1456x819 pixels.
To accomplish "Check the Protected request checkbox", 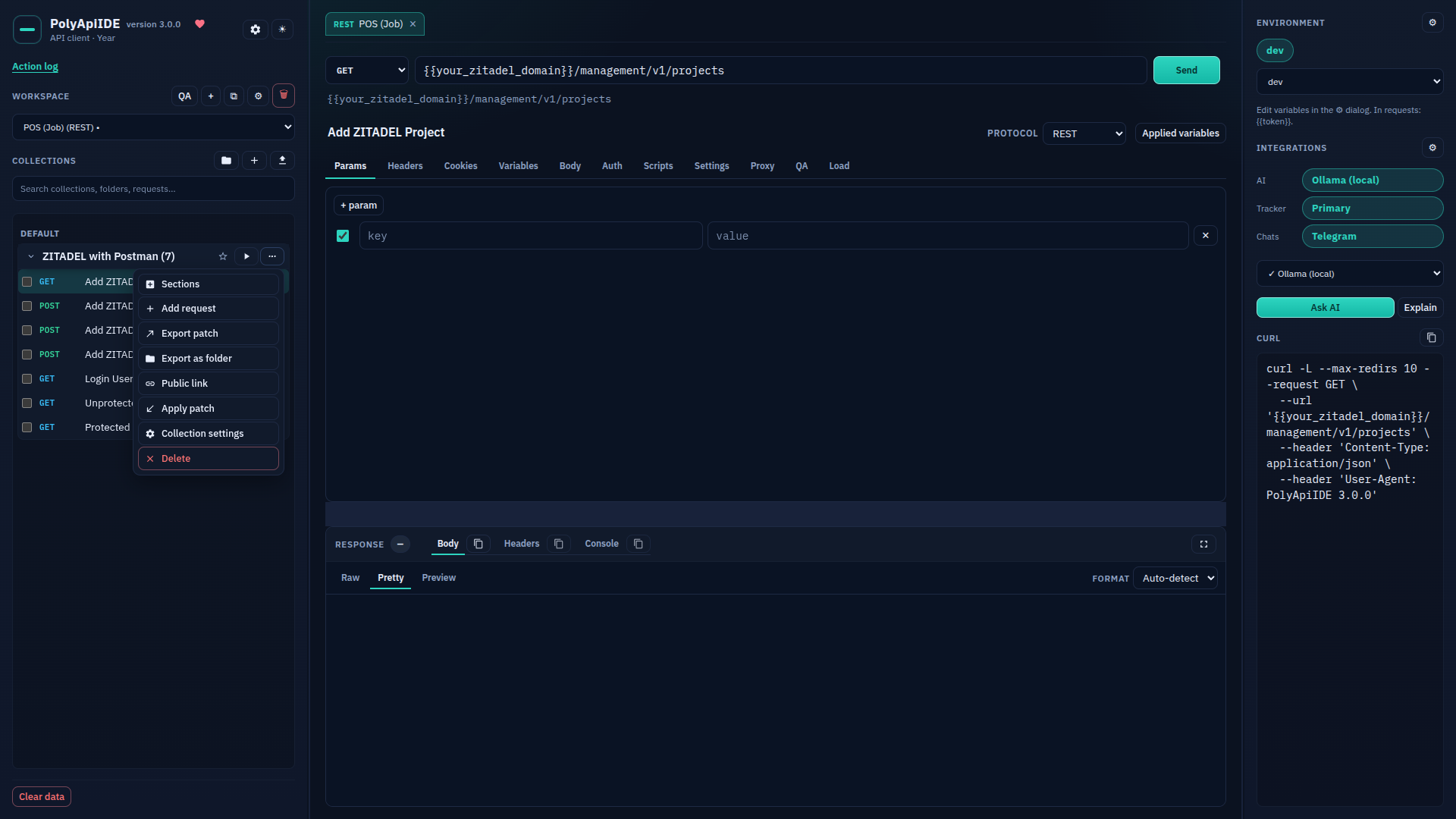I will tap(27, 427).
